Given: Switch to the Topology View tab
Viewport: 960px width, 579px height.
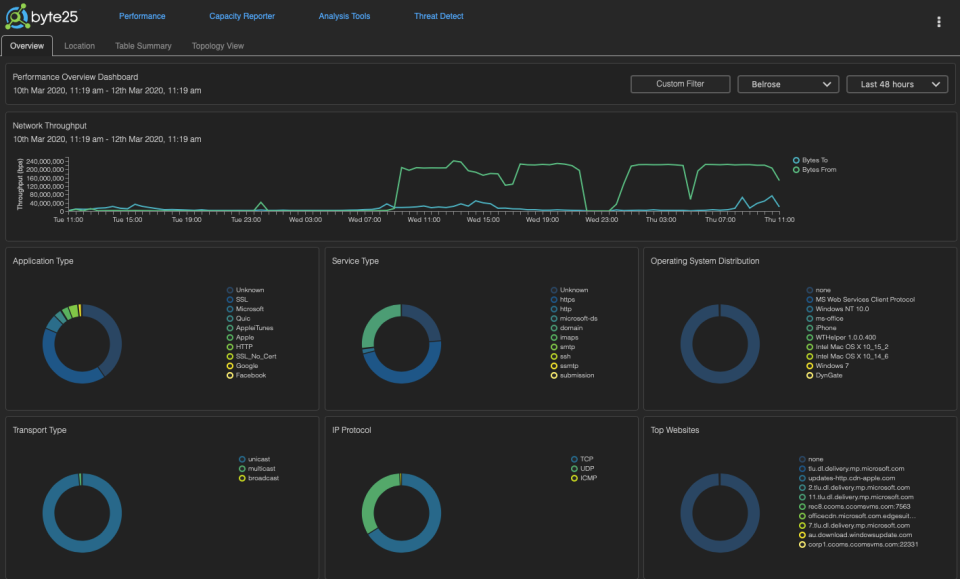Looking at the screenshot, I should (x=217, y=46).
